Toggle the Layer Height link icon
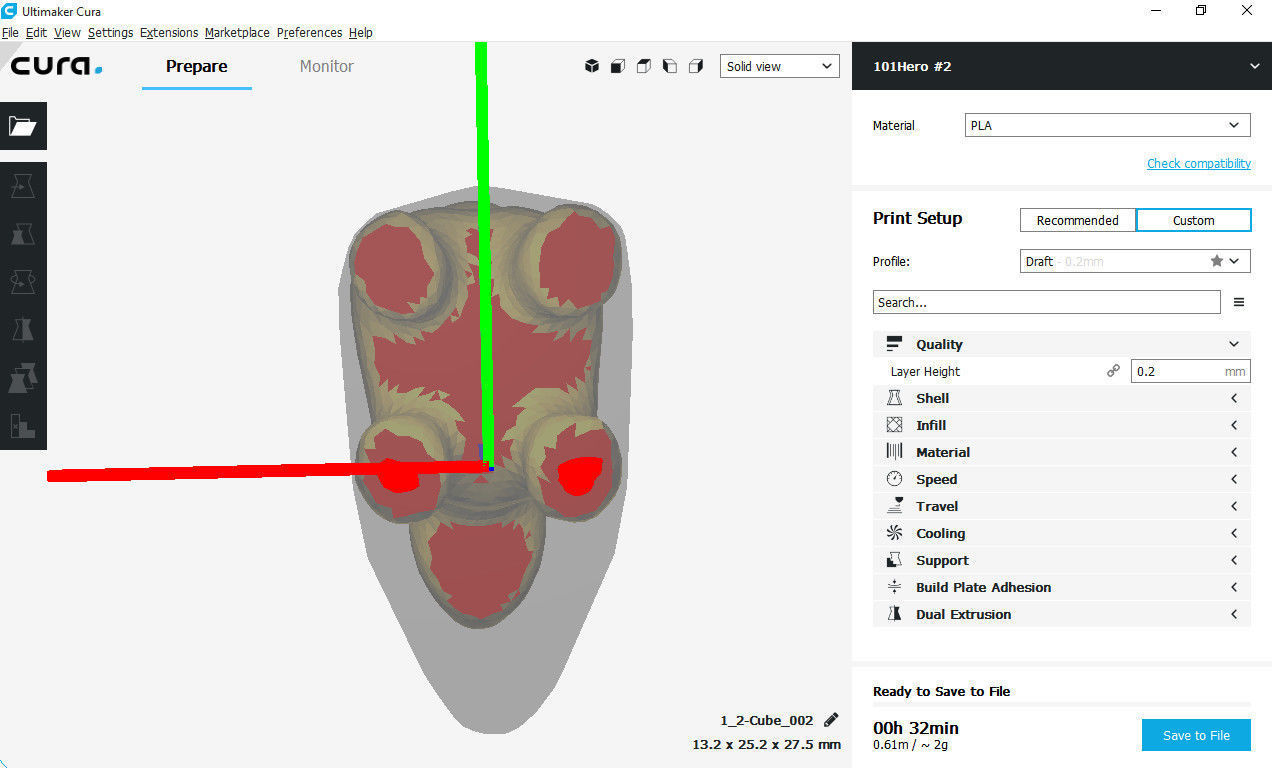The height and width of the screenshot is (768, 1272). coord(1113,371)
